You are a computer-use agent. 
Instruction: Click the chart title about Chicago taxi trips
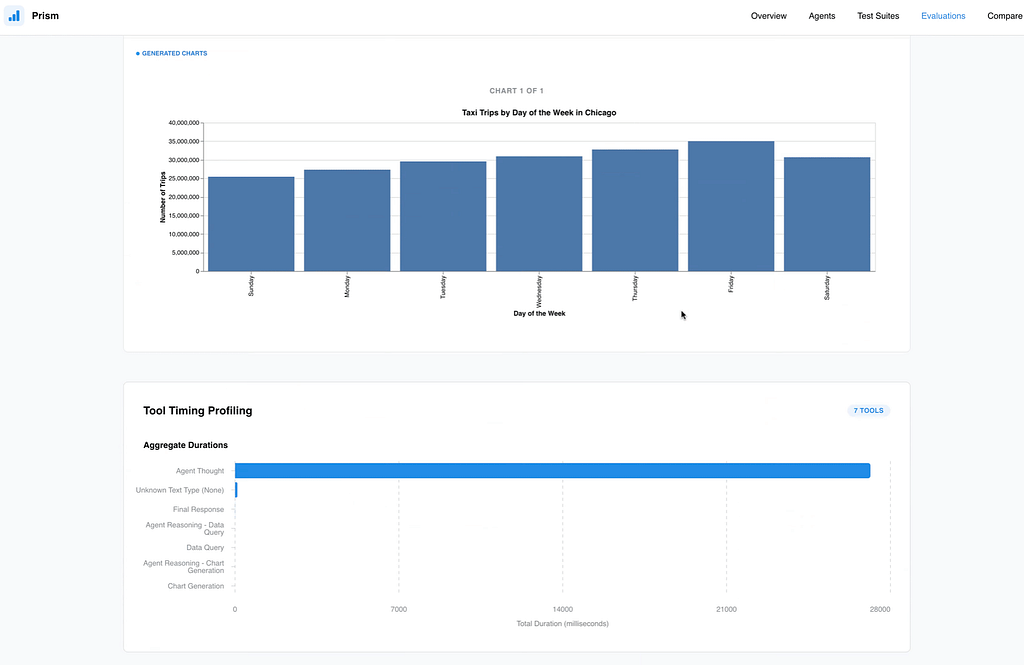coord(539,112)
